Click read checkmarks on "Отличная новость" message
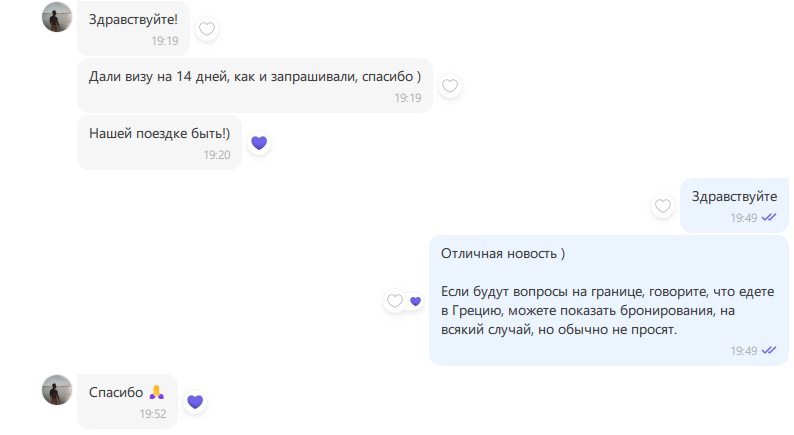 tap(769, 350)
